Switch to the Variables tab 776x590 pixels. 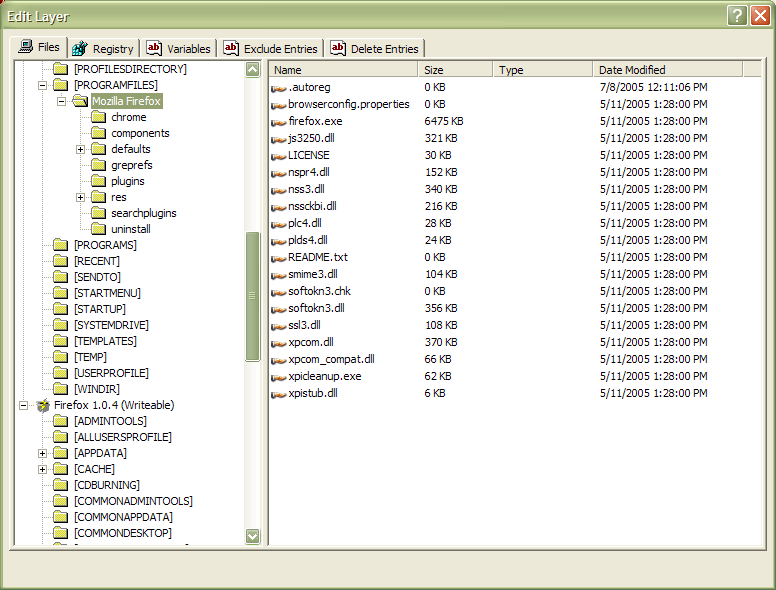pyautogui.click(x=179, y=48)
